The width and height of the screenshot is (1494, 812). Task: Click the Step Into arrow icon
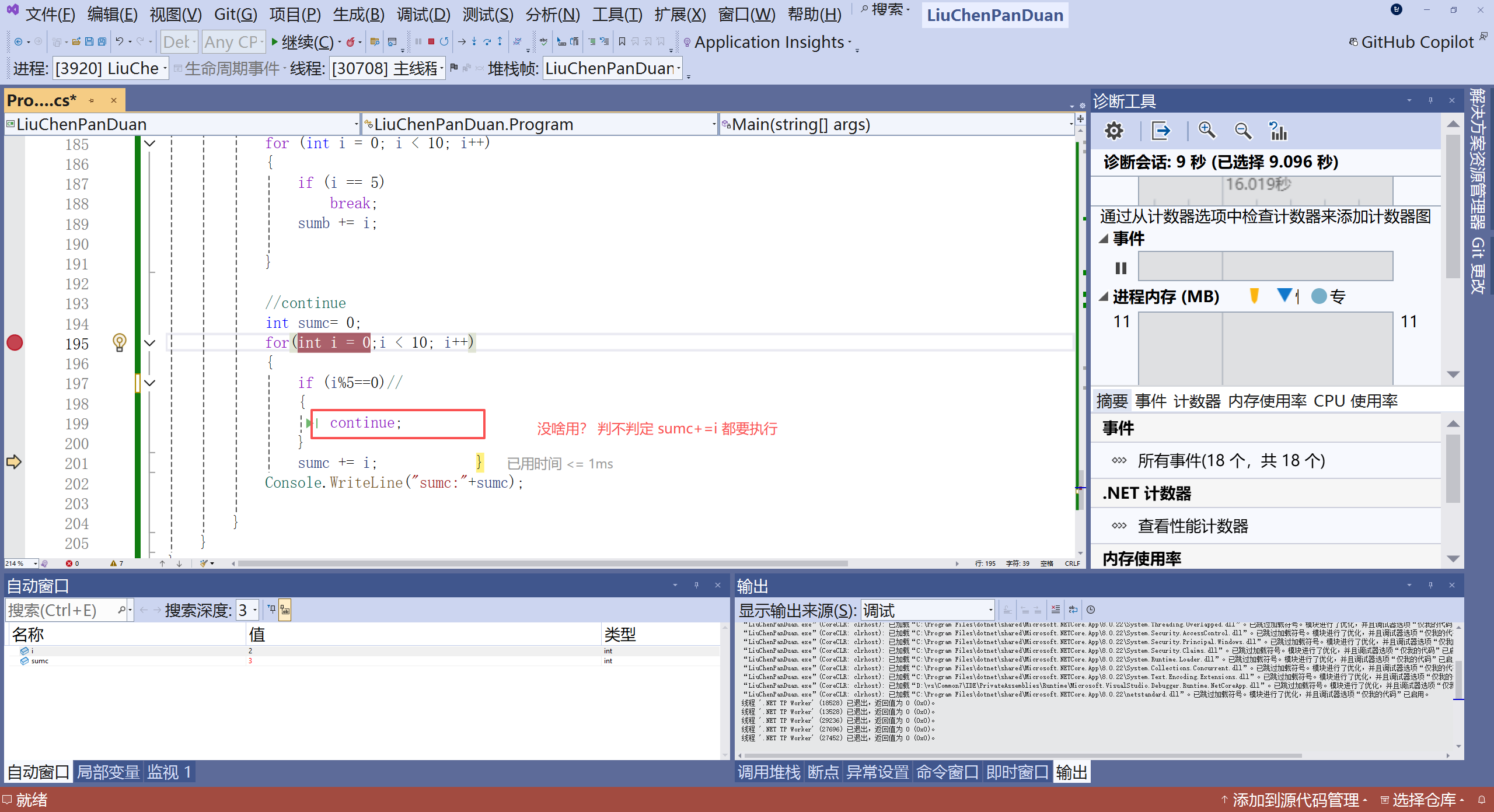(x=474, y=41)
